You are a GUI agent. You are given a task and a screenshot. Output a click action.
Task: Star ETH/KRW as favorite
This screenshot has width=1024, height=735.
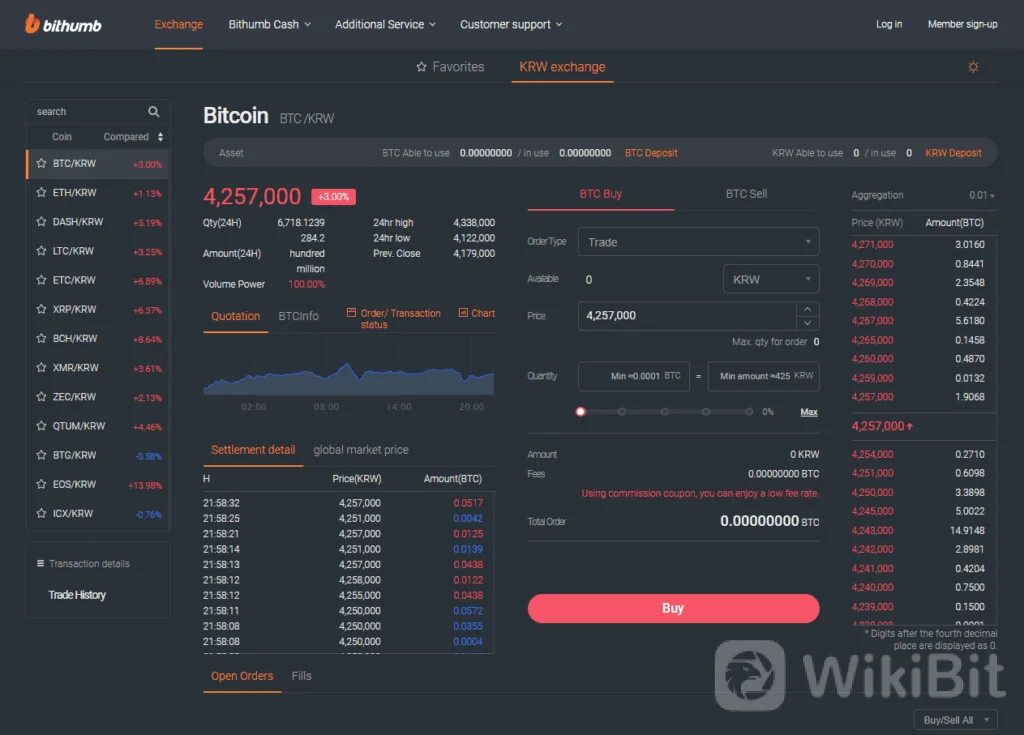click(41, 193)
